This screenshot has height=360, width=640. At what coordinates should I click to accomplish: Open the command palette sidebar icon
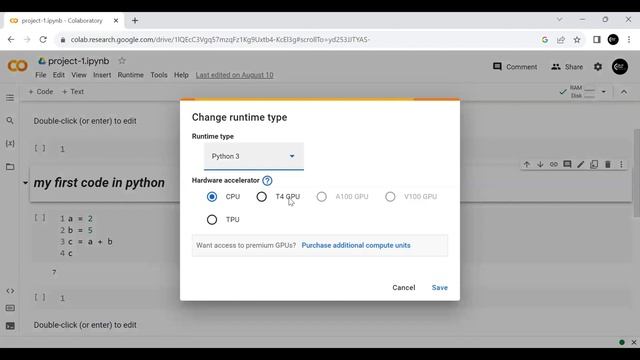pos(10,308)
